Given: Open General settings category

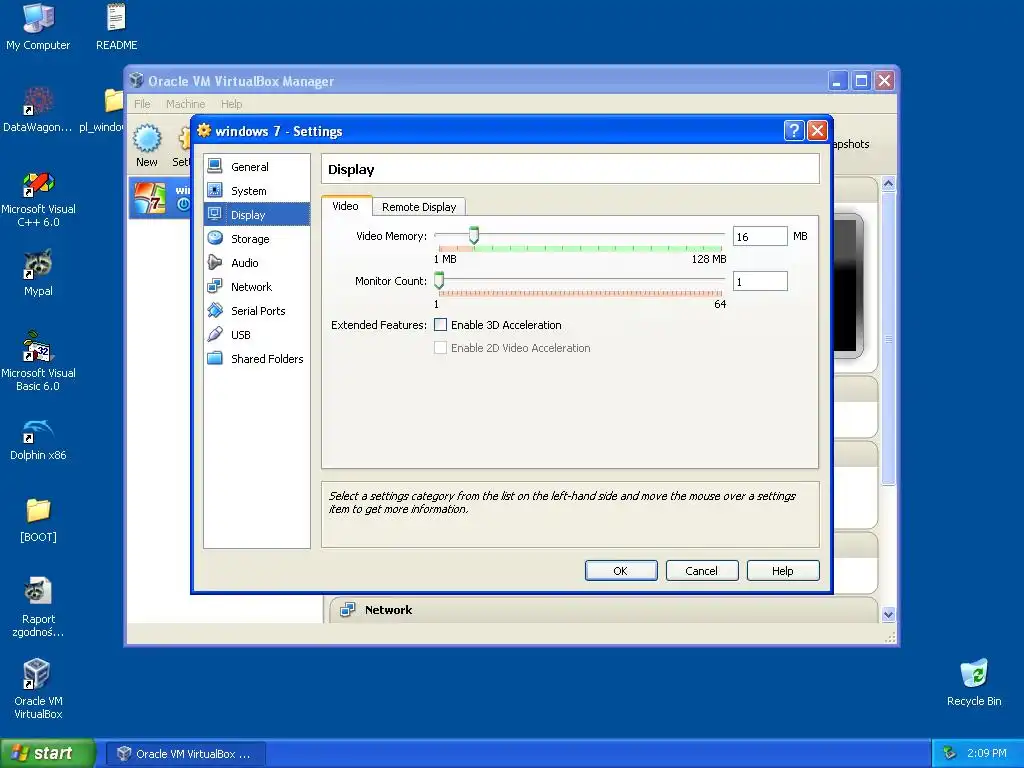Looking at the screenshot, I should click(x=257, y=167).
